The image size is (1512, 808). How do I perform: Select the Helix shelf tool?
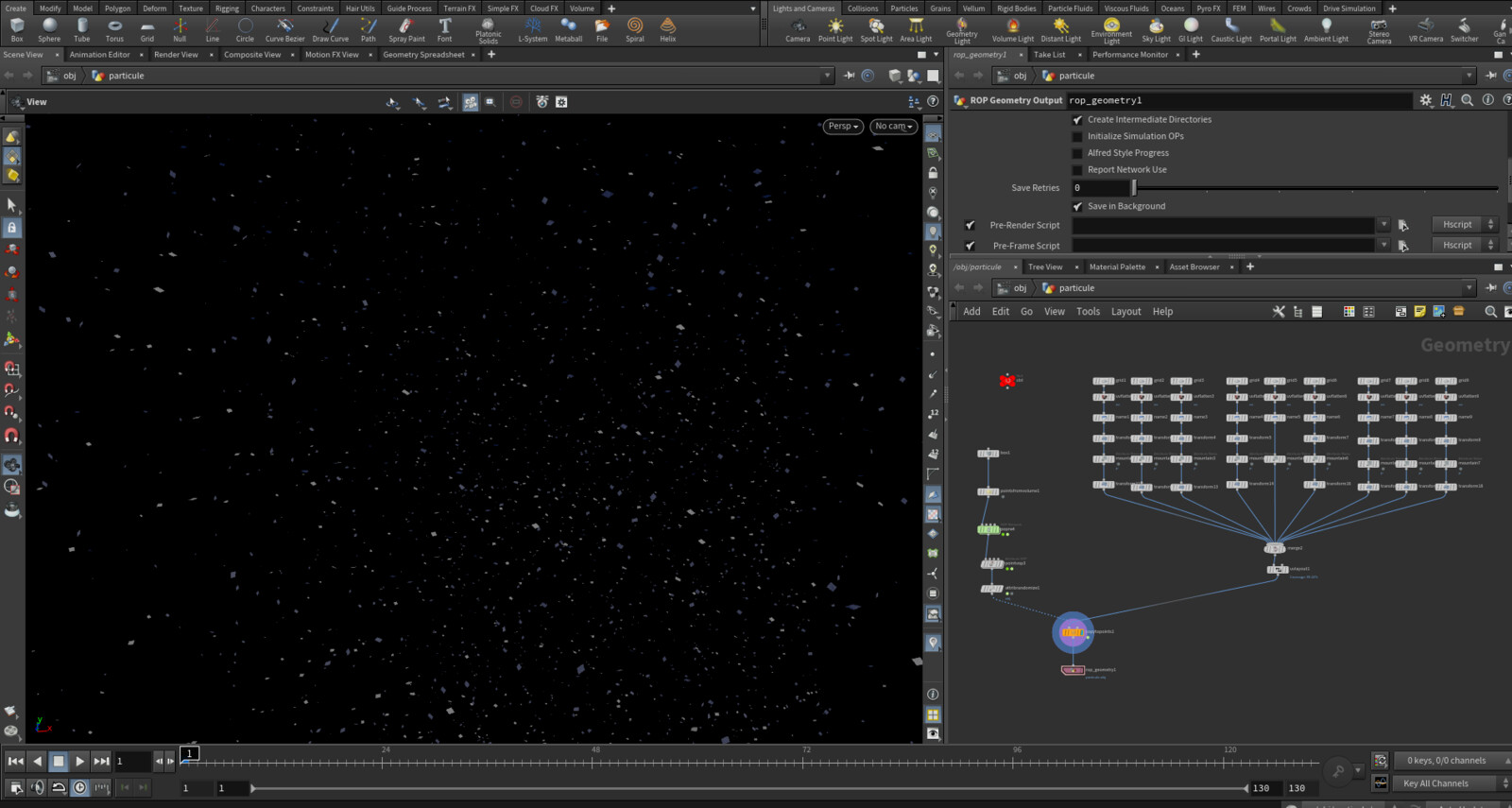[x=668, y=30]
